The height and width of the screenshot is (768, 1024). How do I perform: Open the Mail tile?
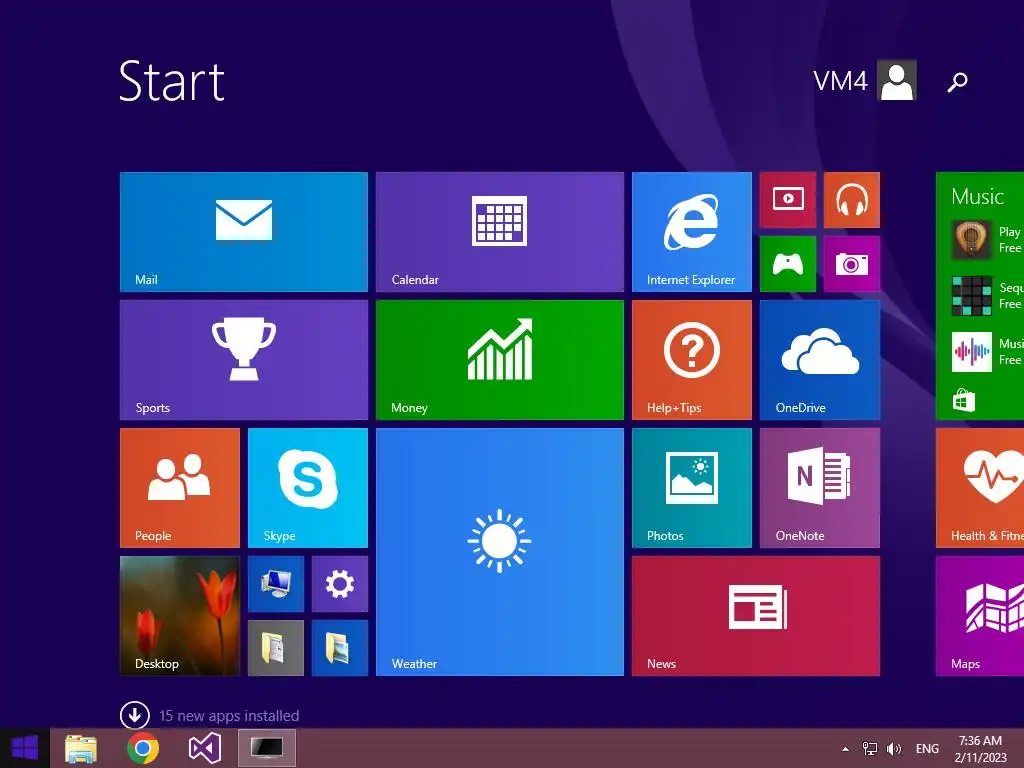244,232
